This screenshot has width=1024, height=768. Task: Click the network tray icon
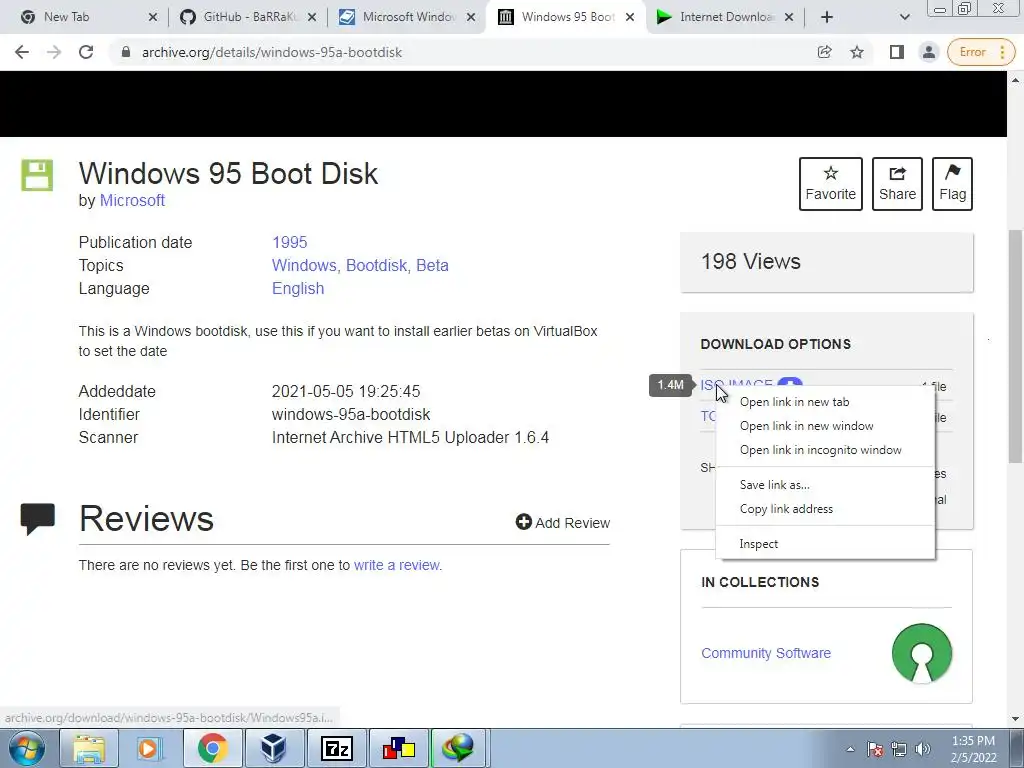coord(899,750)
